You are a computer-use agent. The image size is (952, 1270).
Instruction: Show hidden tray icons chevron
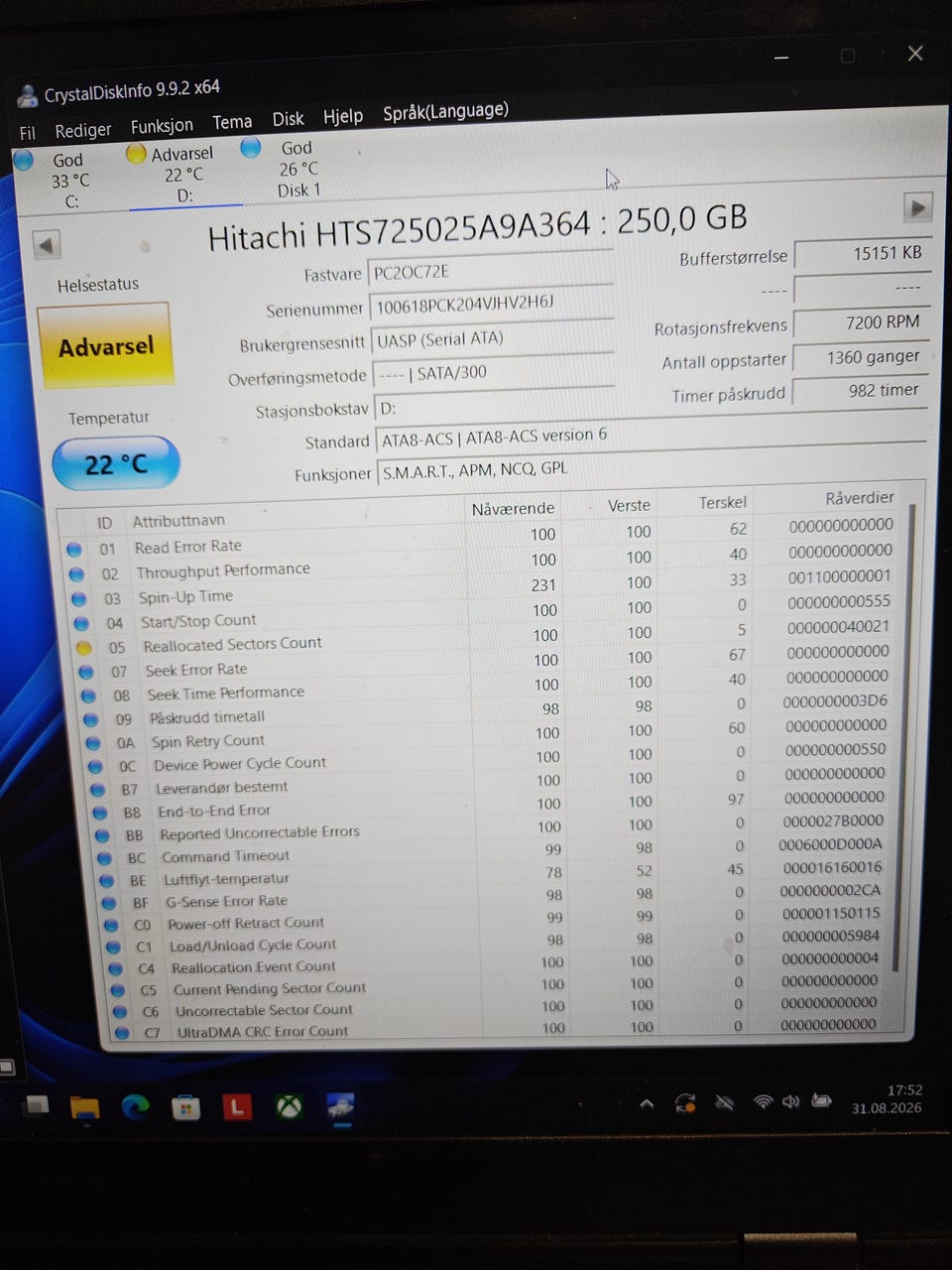tap(647, 1103)
